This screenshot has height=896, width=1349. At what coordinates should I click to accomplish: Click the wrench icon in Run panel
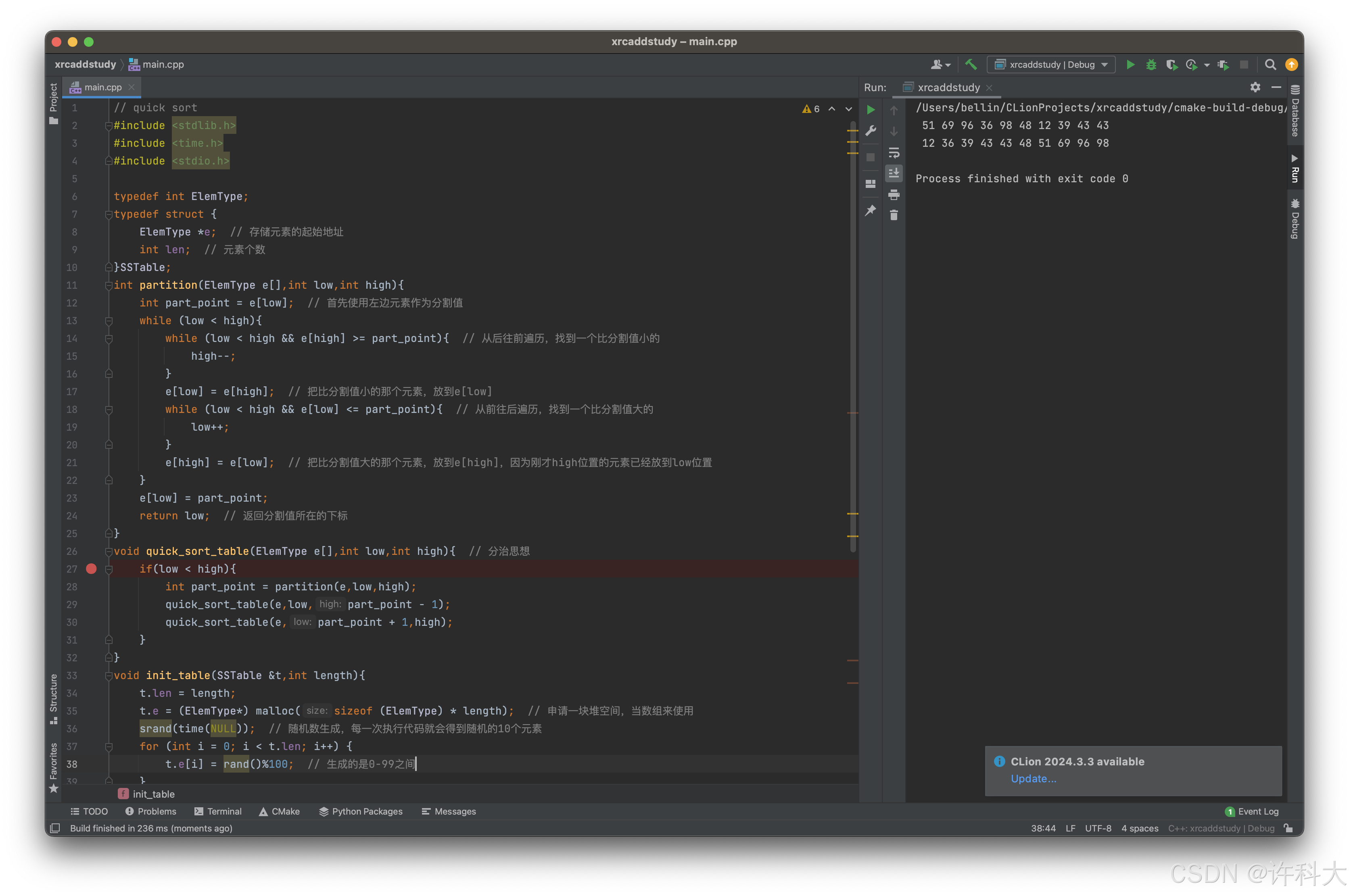pos(871,131)
